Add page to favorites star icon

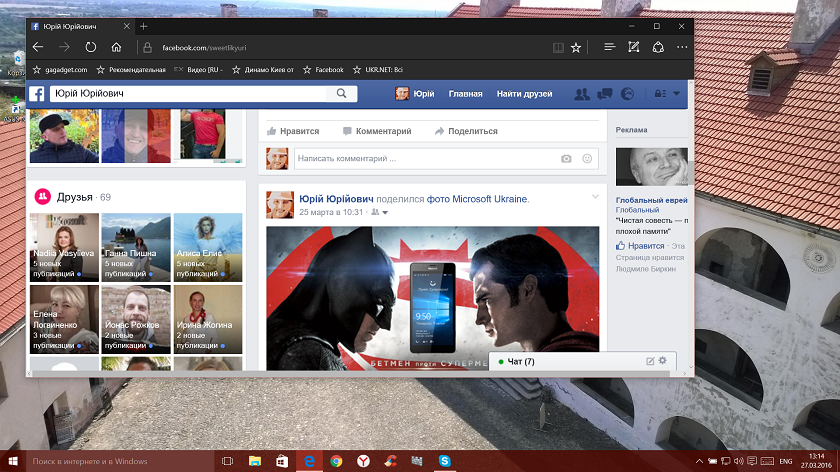(576, 48)
